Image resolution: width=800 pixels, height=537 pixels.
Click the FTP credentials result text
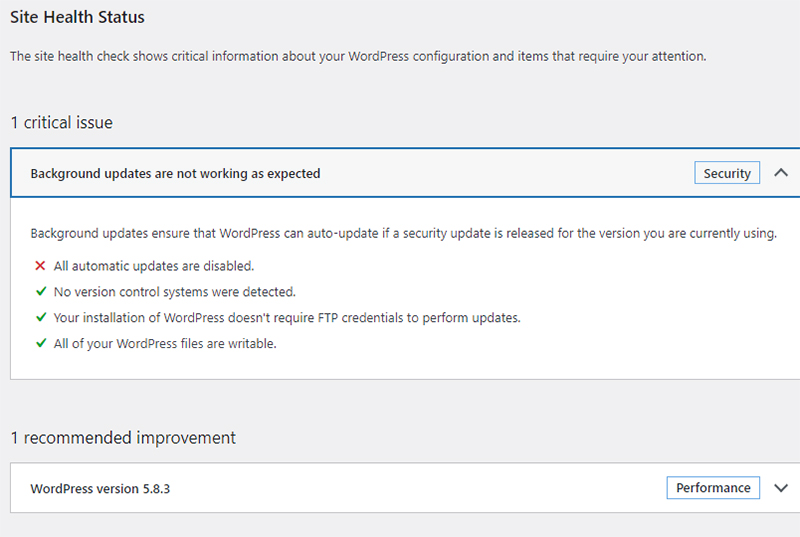(x=287, y=318)
